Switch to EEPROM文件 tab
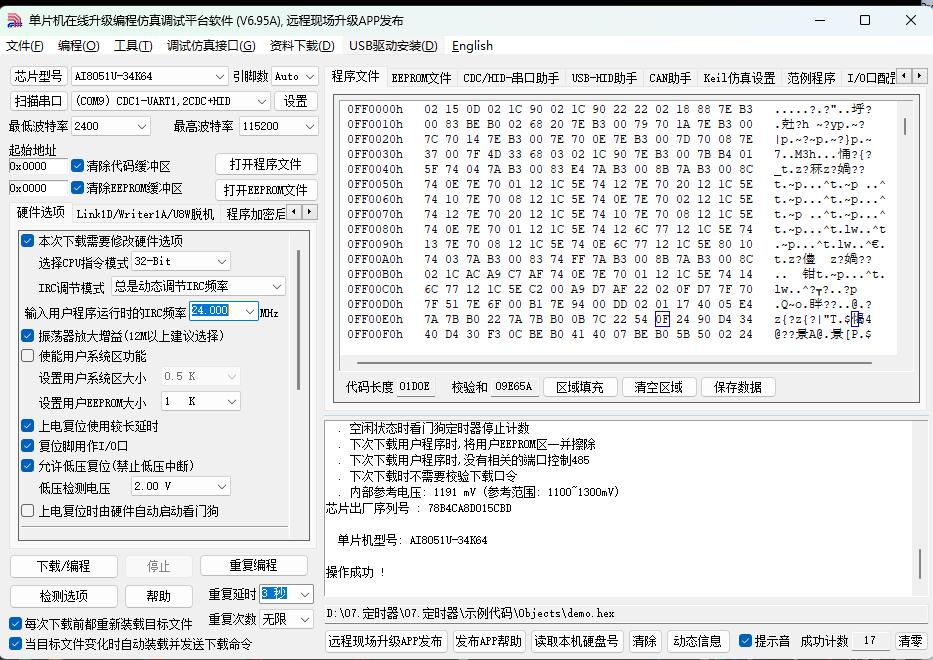933x660 pixels. (421, 78)
